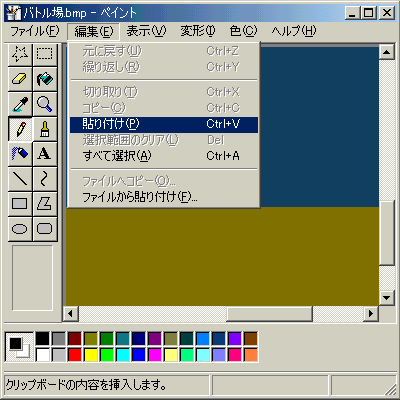This screenshot has height=400, width=400.
Task: Select the brush tool
Action: [x=45, y=129]
